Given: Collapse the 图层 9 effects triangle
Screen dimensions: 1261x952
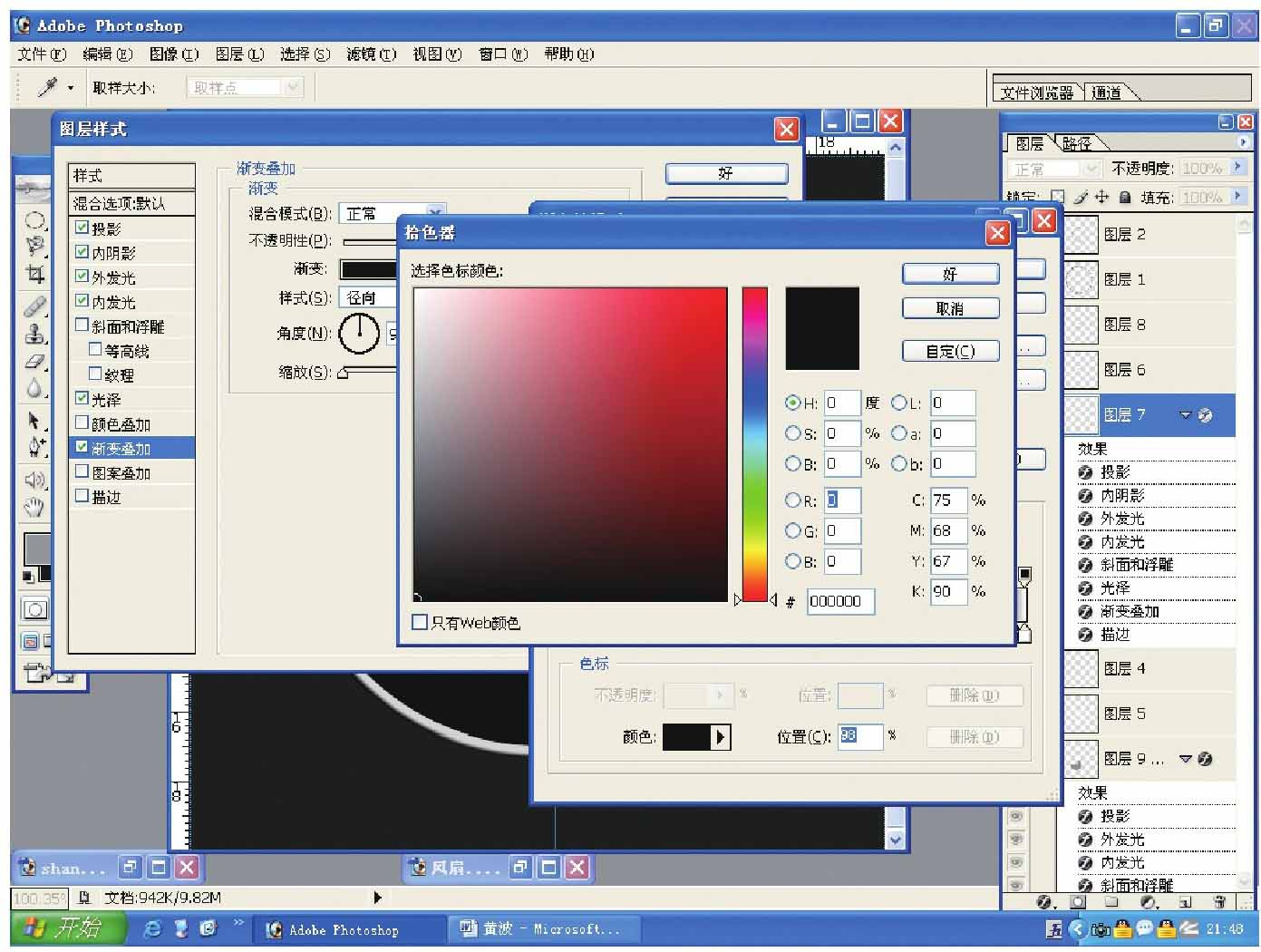Looking at the screenshot, I should pos(1186,759).
